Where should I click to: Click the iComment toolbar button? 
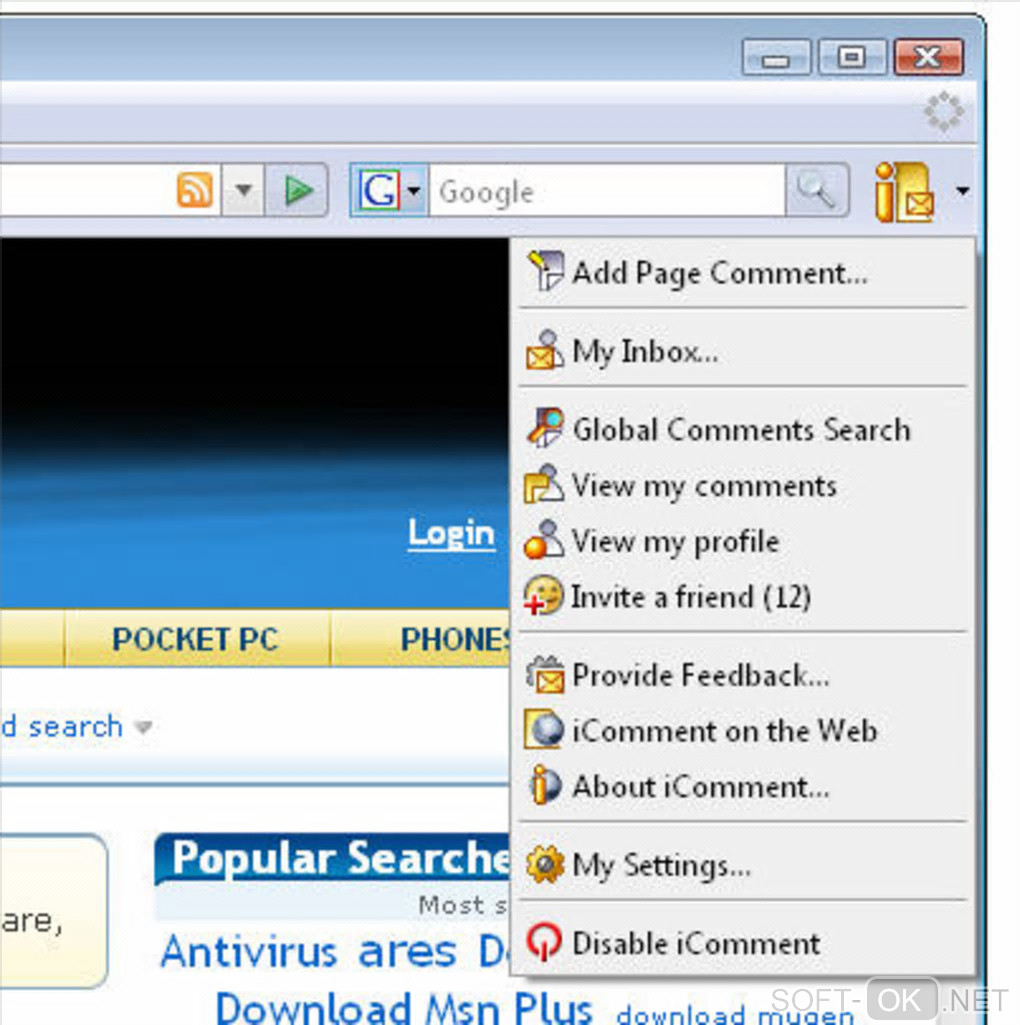905,192
